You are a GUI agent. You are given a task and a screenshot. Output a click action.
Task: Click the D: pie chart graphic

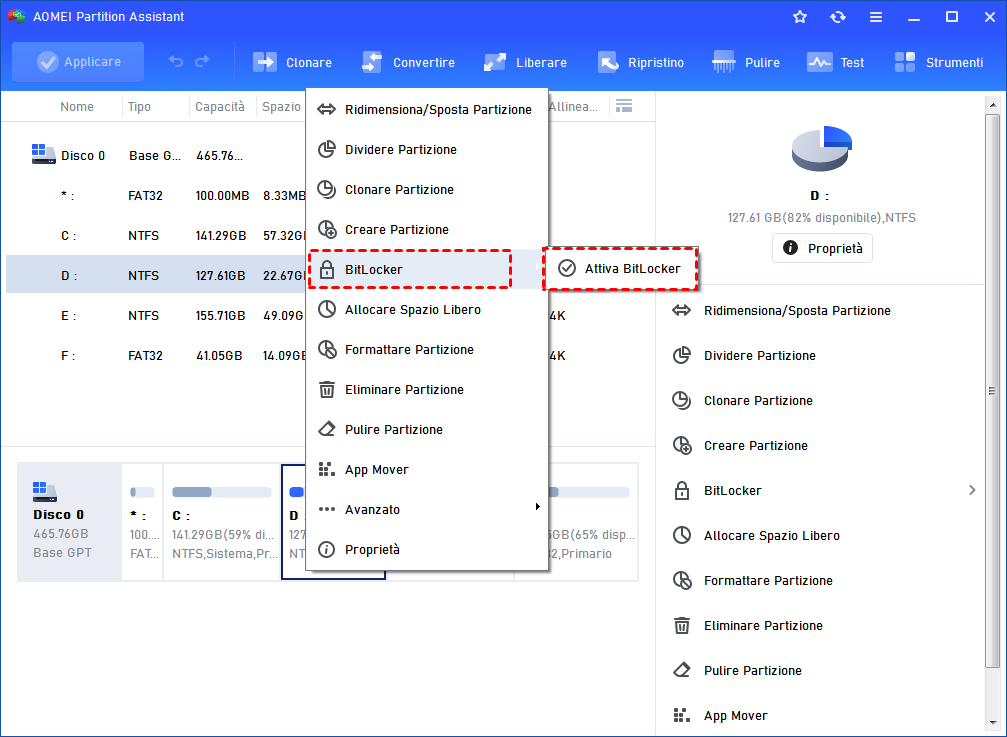(x=821, y=148)
